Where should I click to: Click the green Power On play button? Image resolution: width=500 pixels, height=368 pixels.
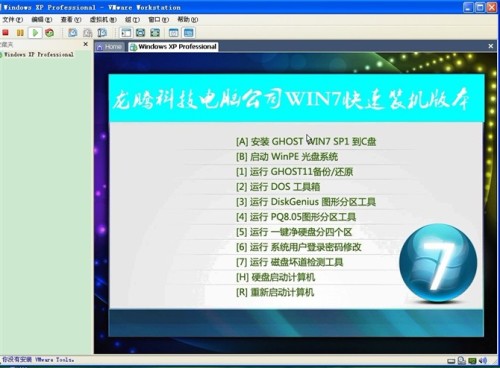click(x=35, y=33)
